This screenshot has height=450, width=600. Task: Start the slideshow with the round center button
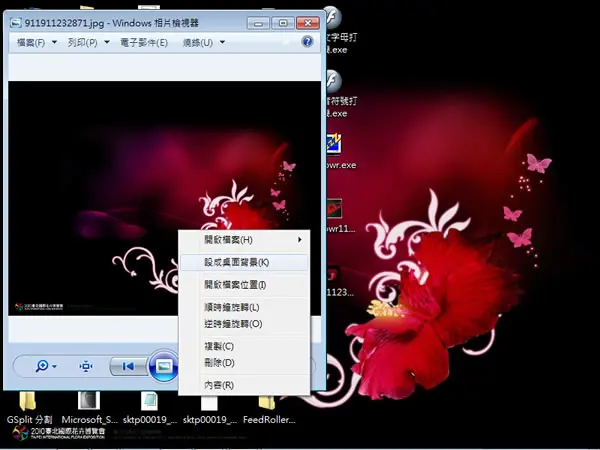pyautogui.click(x=164, y=366)
